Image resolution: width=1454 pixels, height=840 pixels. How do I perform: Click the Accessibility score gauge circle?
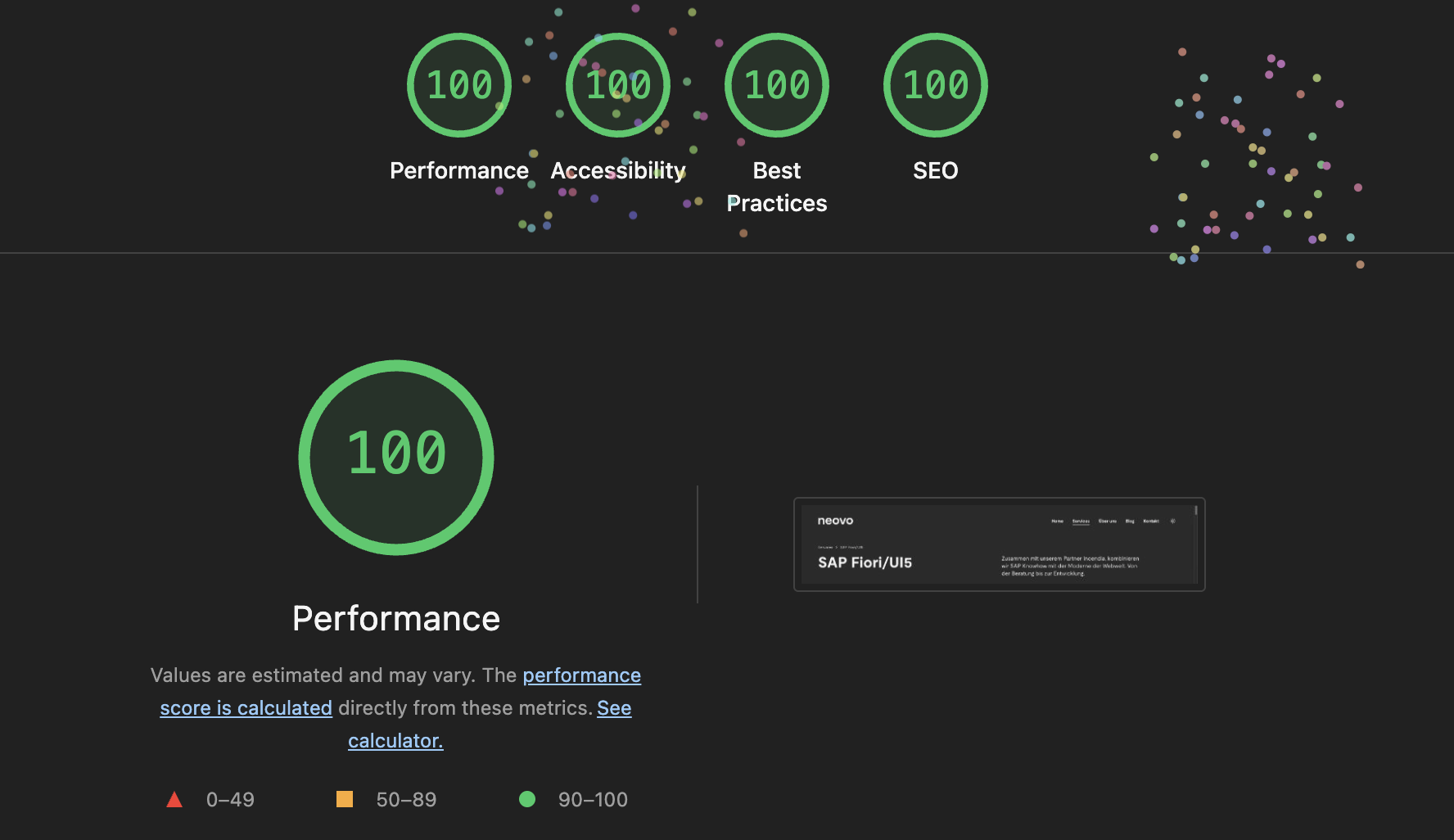618,85
